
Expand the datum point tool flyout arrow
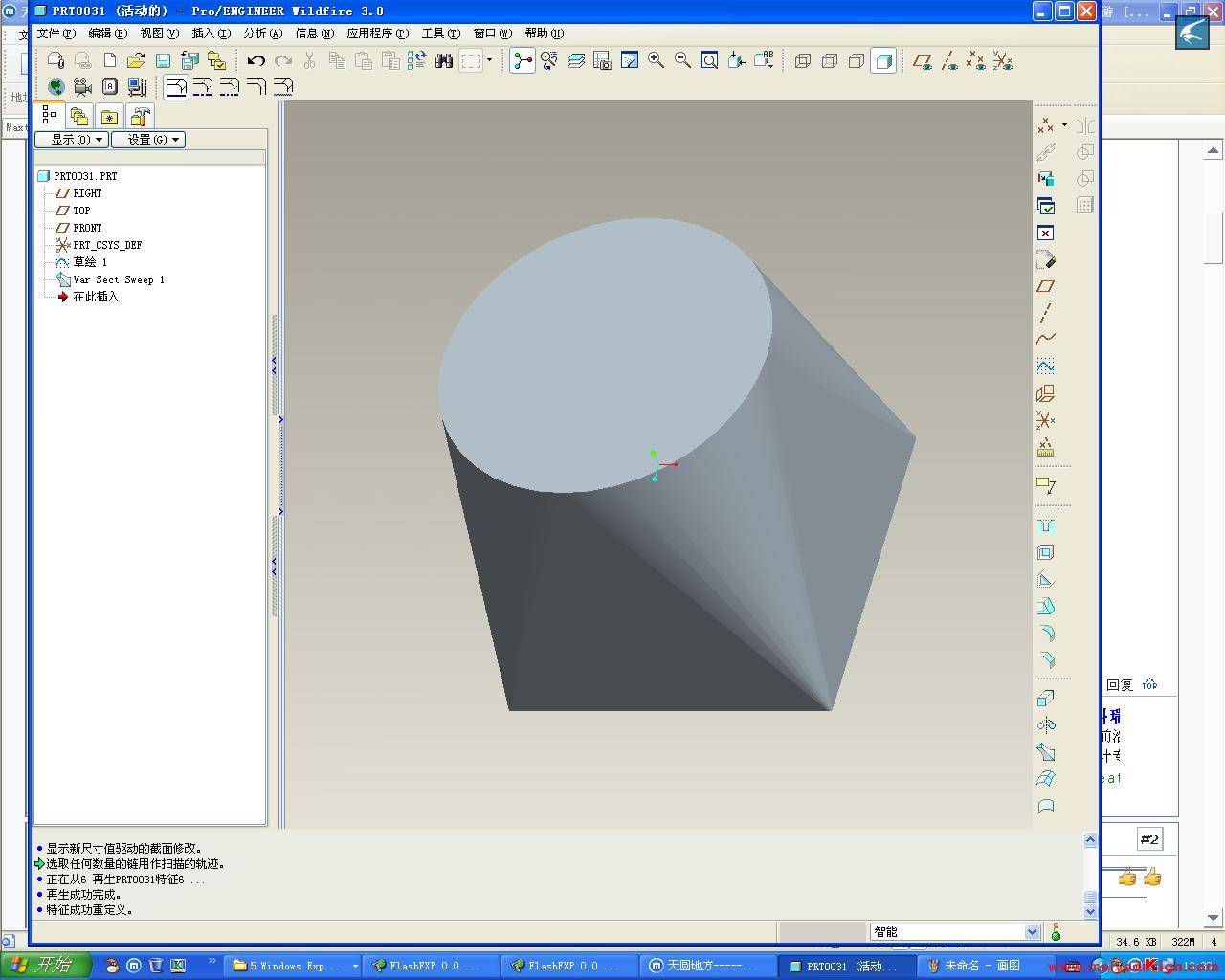click(x=1064, y=125)
